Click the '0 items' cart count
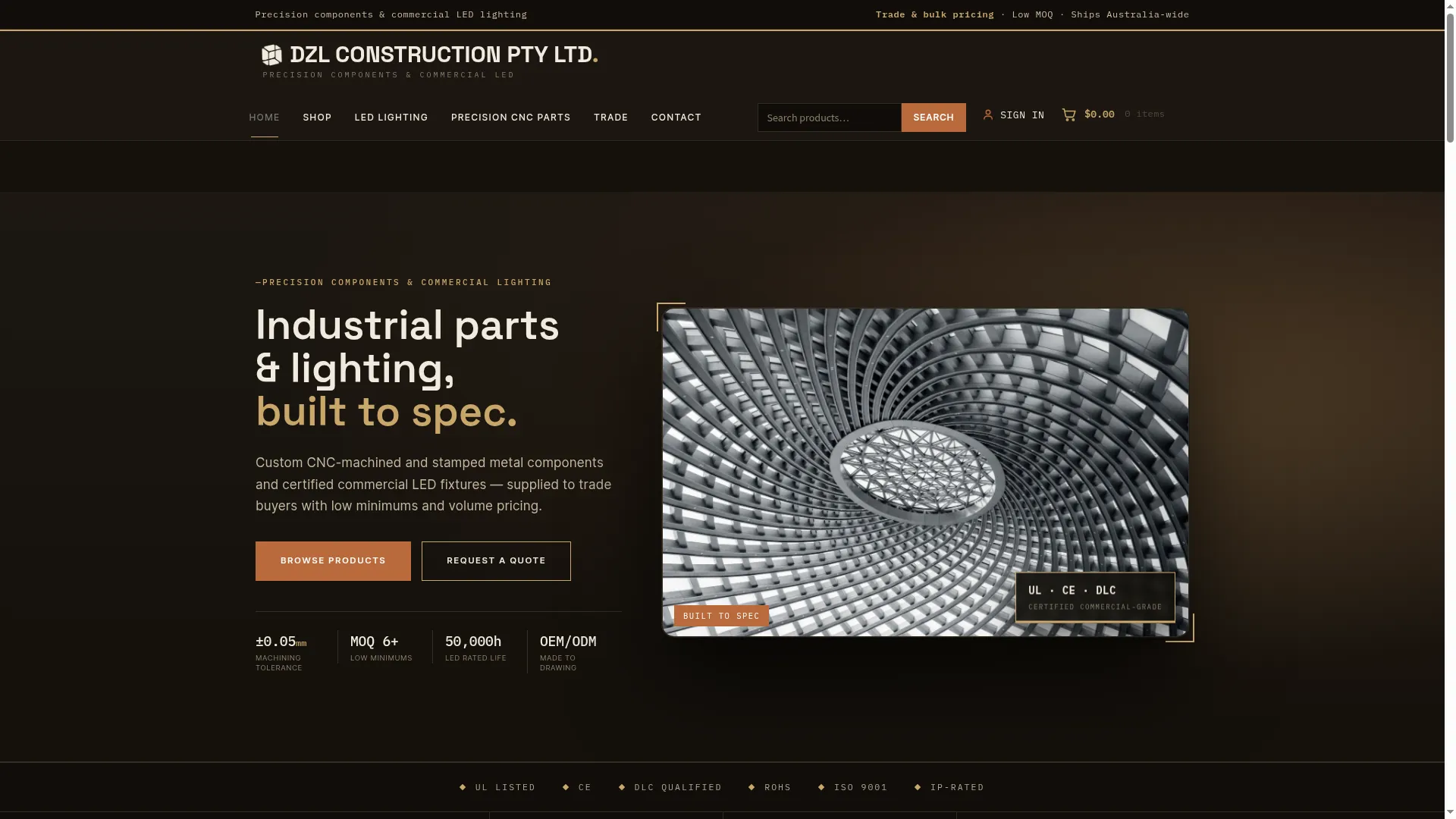This screenshot has width=1456, height=819. [x=1144, y=114]
